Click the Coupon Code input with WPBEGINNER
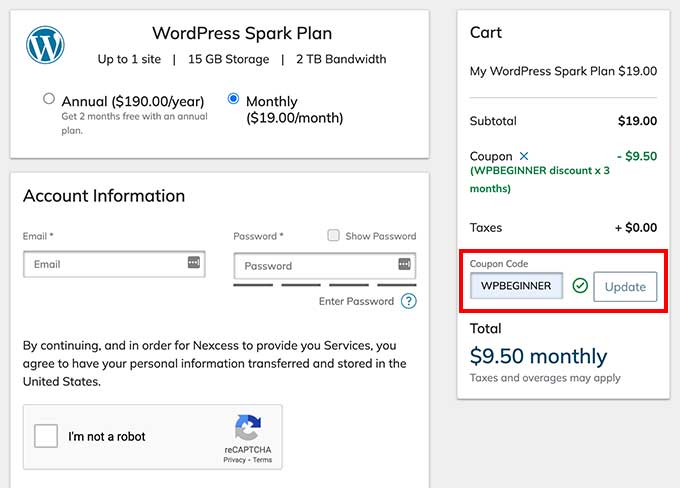Image resolution: width=680 pixels, height=488 pixels. (x=517, y=286)
